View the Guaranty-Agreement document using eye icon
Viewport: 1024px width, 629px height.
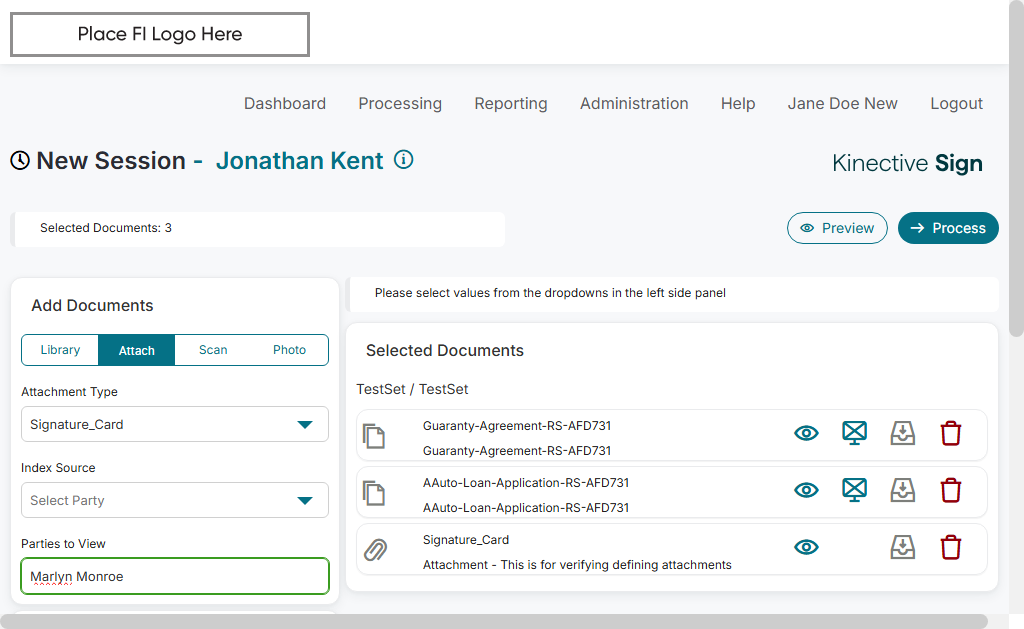click(806, 433)
